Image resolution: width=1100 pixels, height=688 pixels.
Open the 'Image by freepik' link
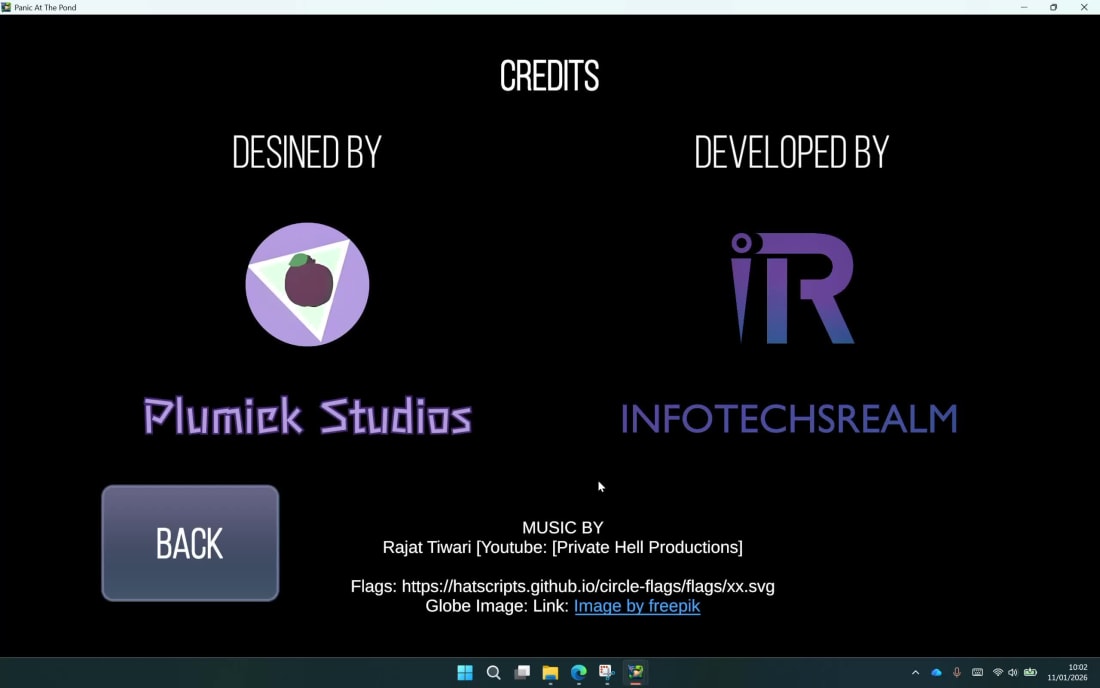(637, 606)
